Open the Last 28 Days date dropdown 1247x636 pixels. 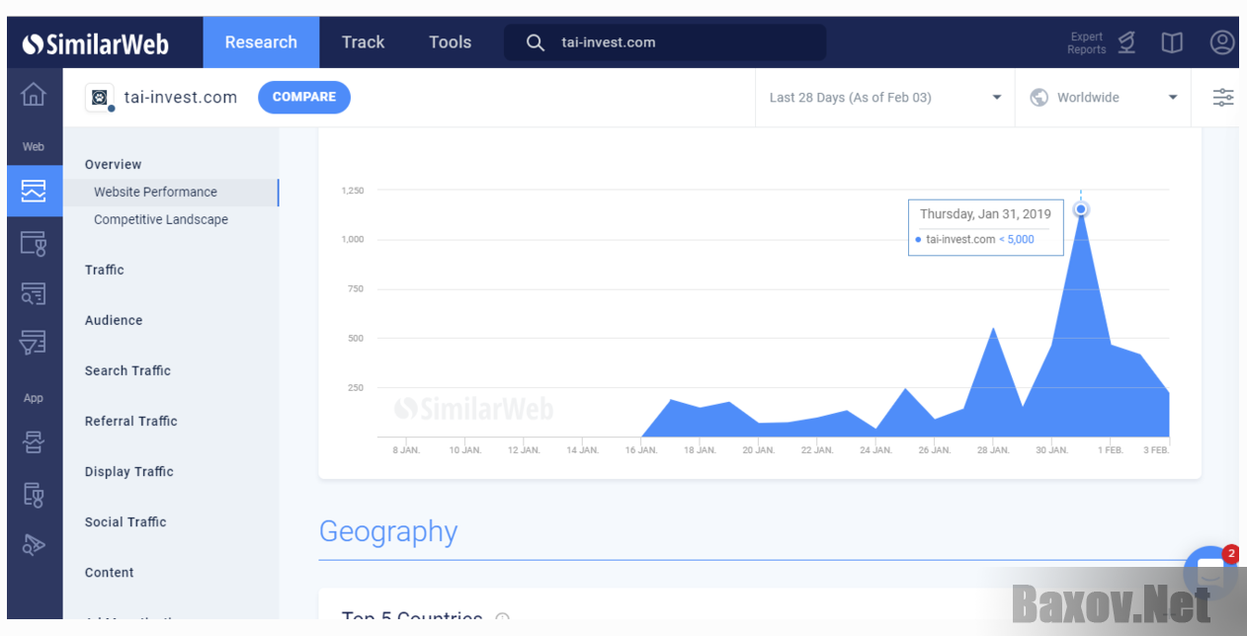(x=885, y=97)
